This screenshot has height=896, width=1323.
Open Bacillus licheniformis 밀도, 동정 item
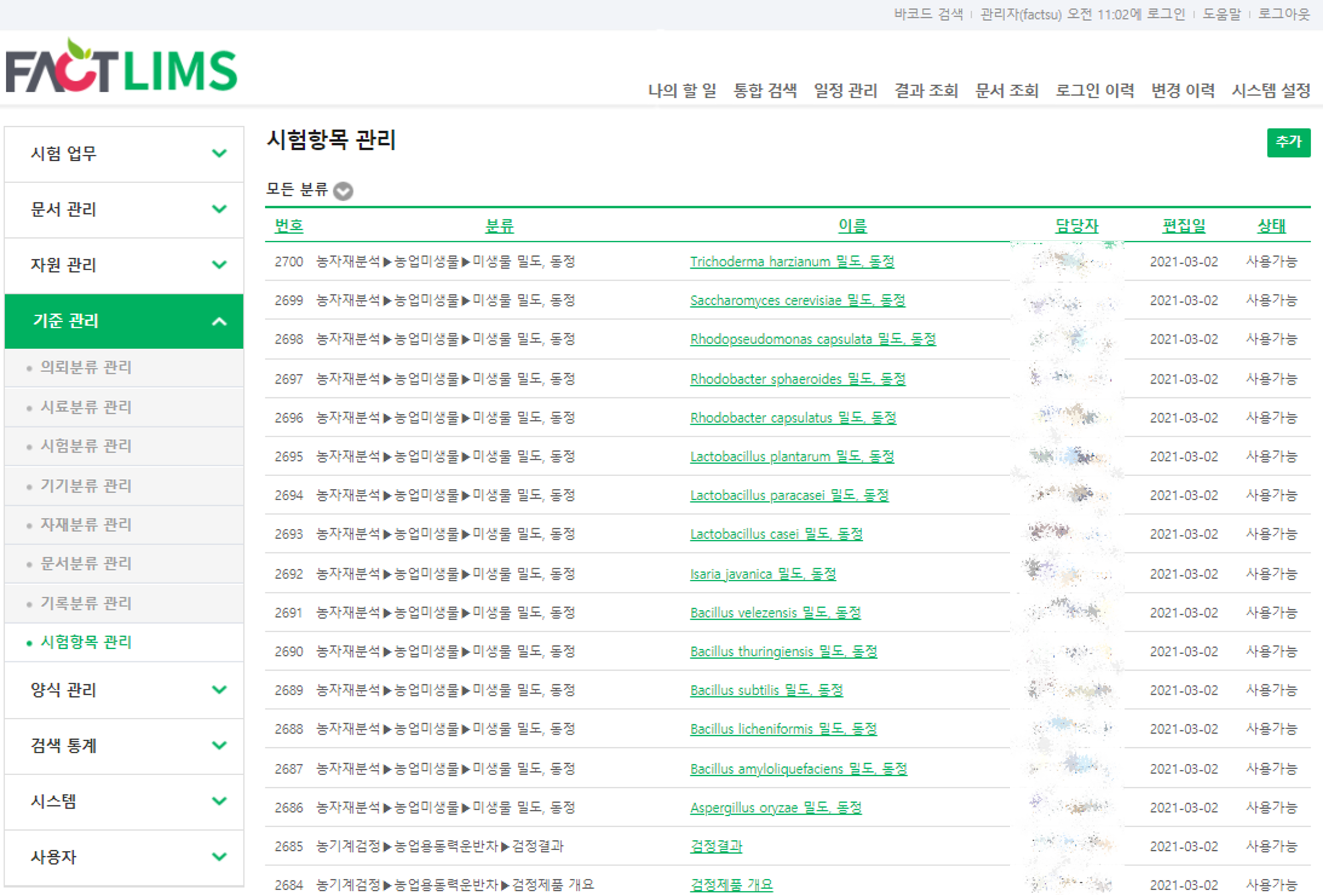pyautogui.click(x=783, y=729)
